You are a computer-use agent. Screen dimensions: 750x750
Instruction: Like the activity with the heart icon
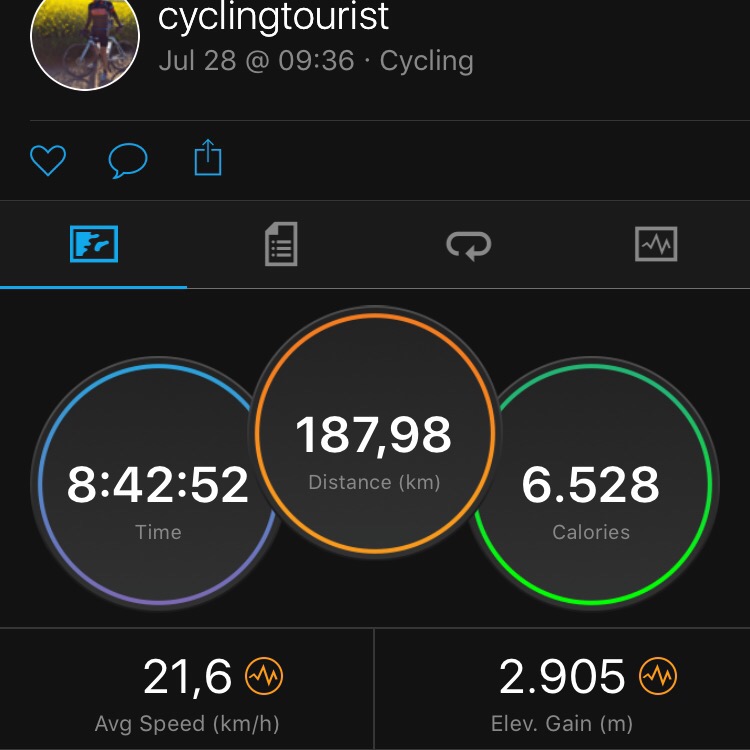tap(48, 159)
